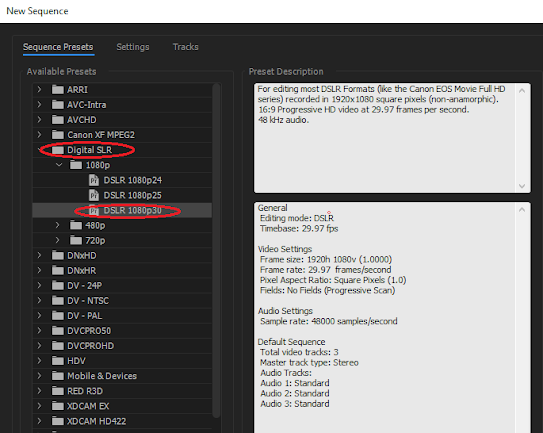Click the 720p folder icon
The height and width of the screenshot is (433, 543).
pos(76,240)
